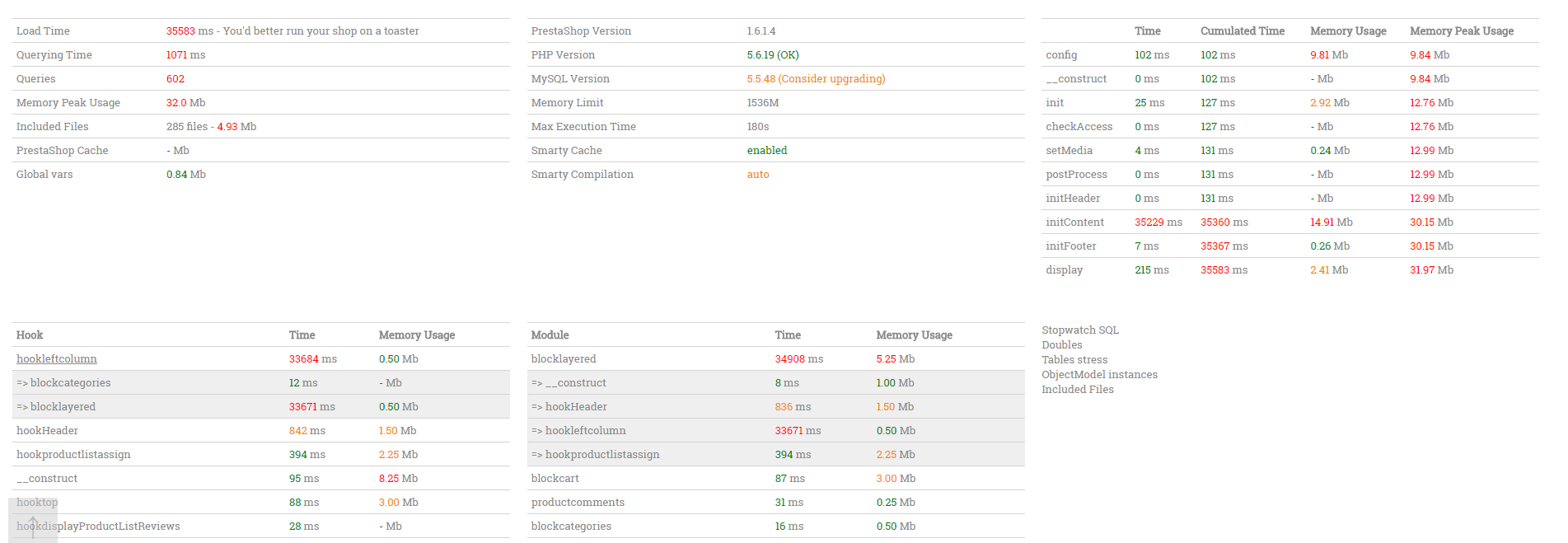
Task: Select the blocklayered row in Module table
Action: [564, 359]
